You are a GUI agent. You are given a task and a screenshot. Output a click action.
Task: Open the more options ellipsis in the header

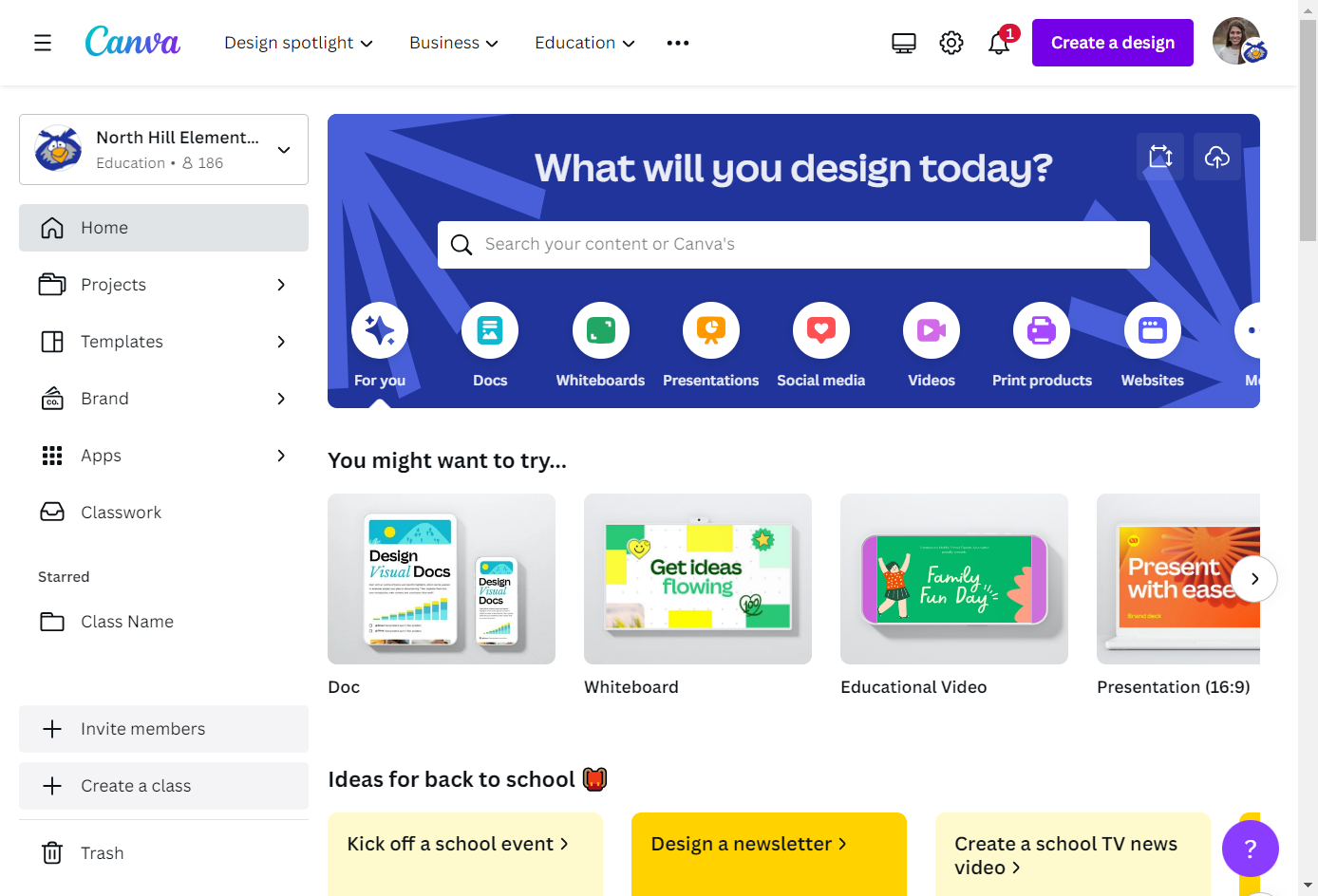[x=678, y=43]
